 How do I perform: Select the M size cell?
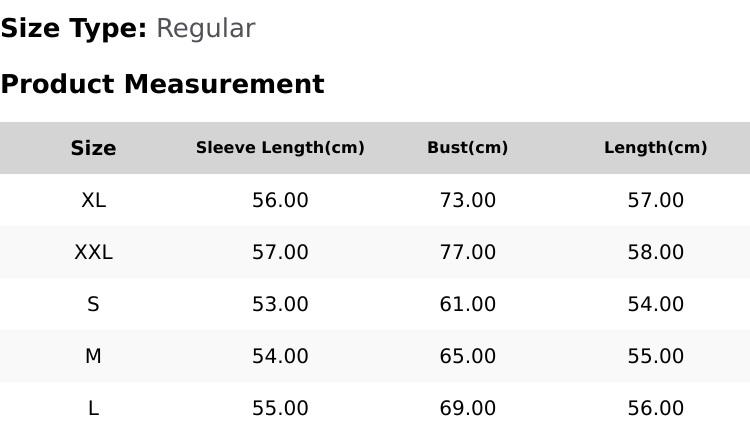click(x=93, y=356)
